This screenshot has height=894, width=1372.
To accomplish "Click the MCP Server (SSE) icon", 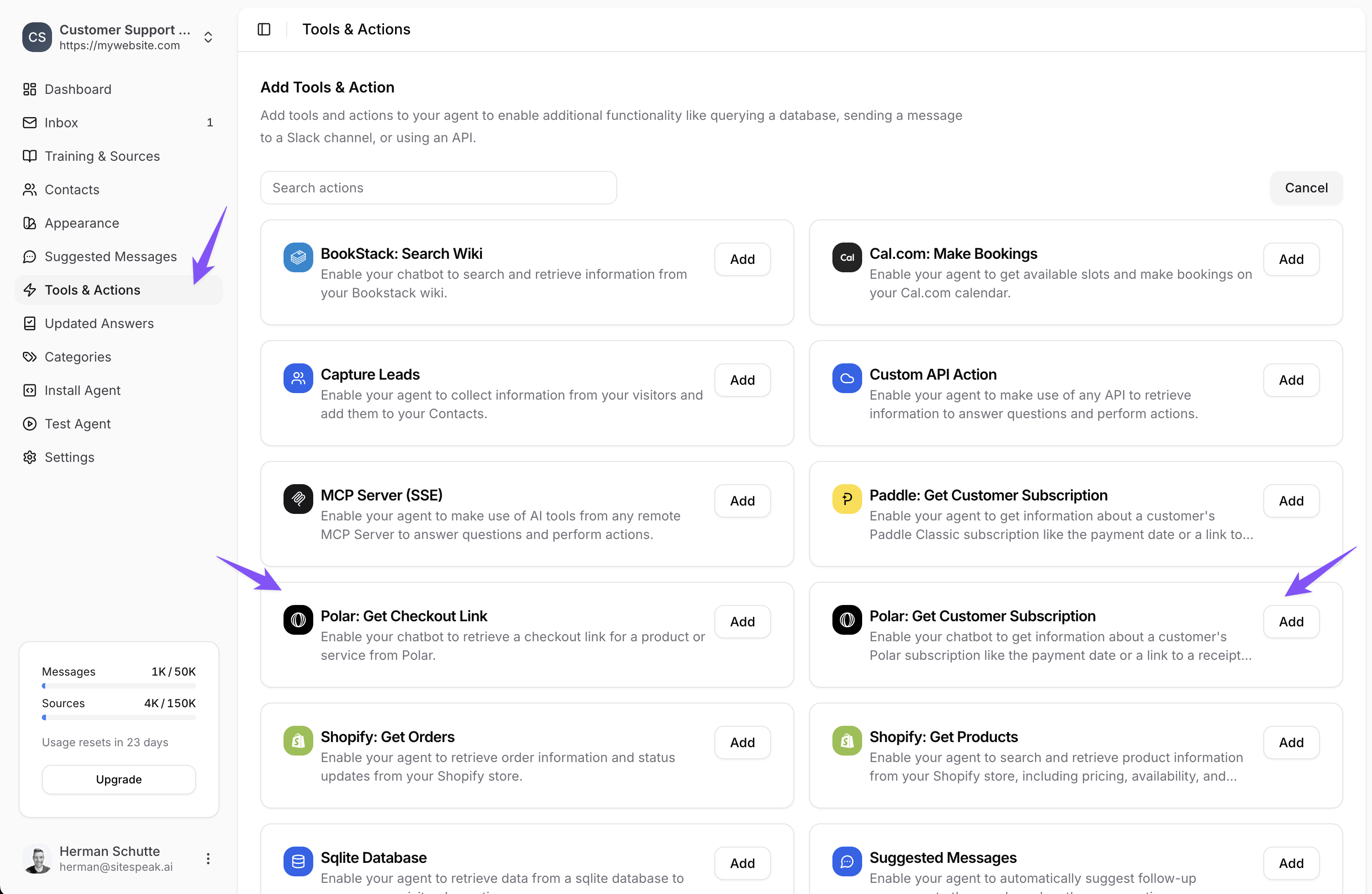I will (298, 499).
